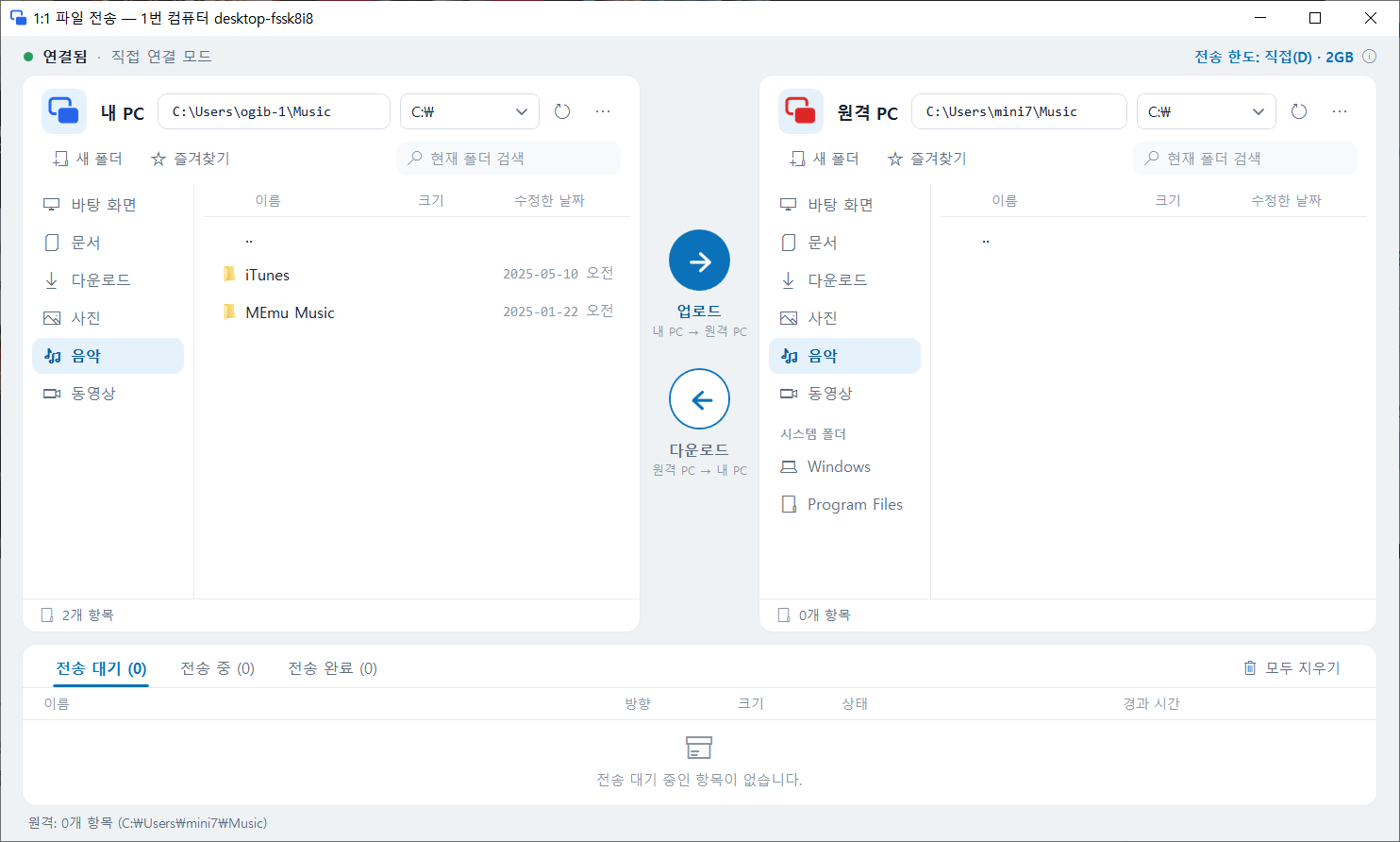
Task: Open remote drive C:₩ dropdown
Action: (1207, 111)
